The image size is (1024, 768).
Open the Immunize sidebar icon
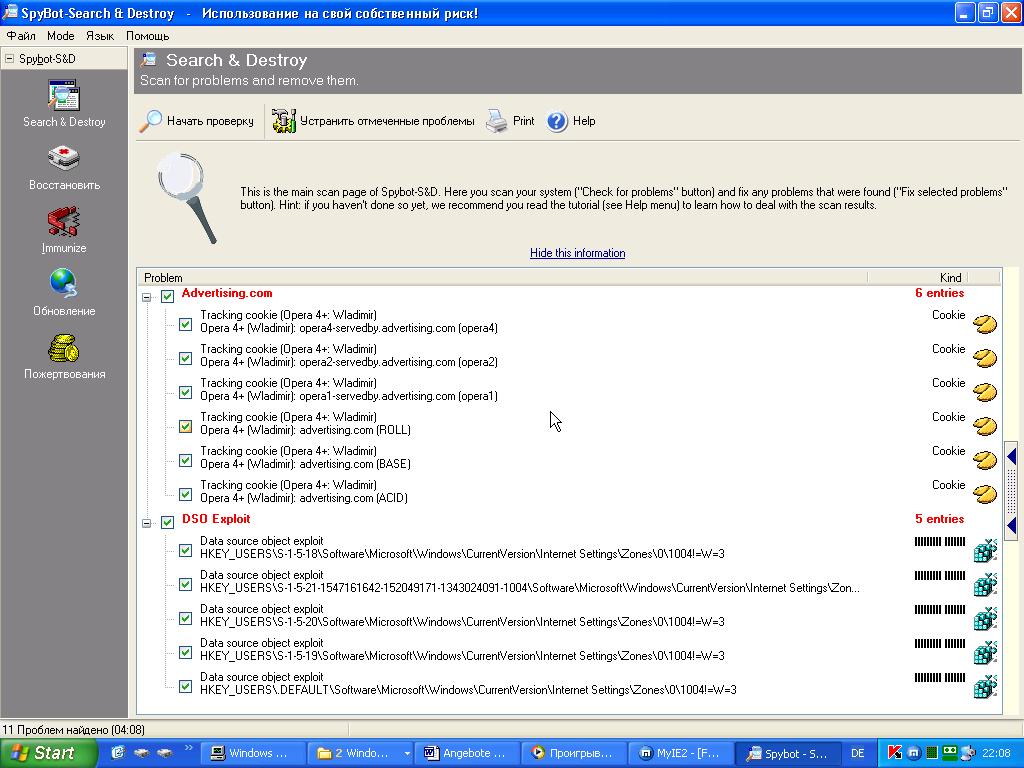(x=63, y=221)
